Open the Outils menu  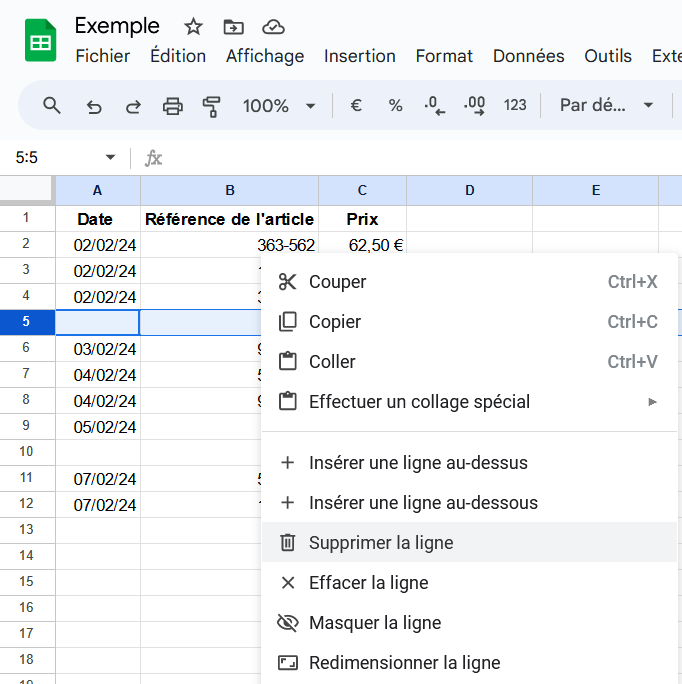coord(608,56)
